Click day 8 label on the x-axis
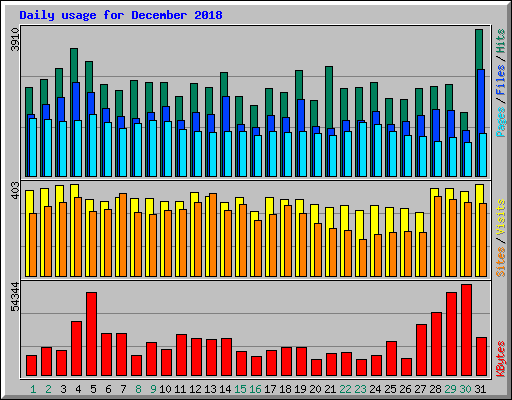 pos(138,389)
